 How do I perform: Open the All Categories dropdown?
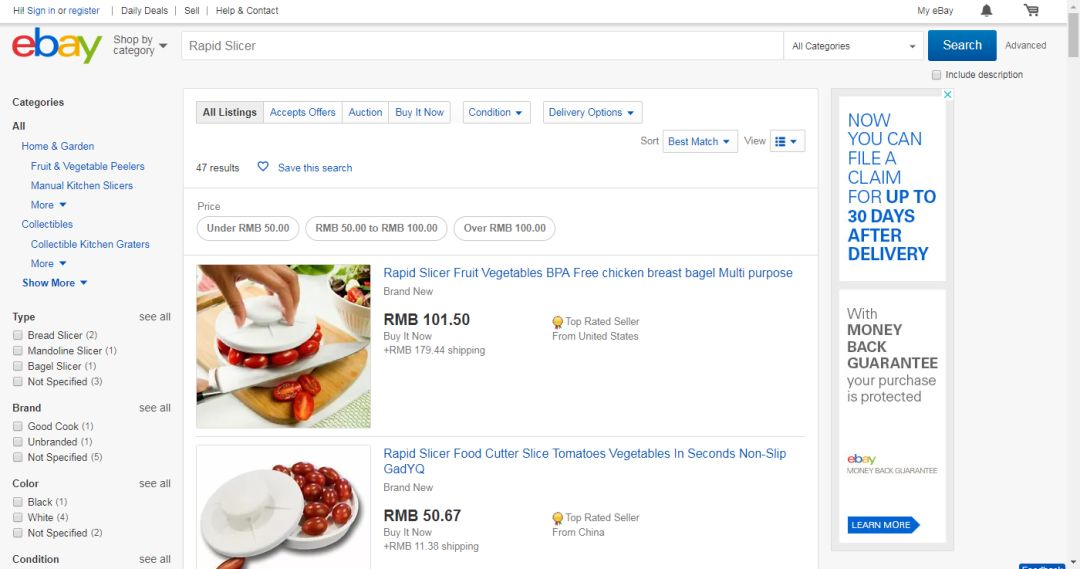tap(853, 46)
